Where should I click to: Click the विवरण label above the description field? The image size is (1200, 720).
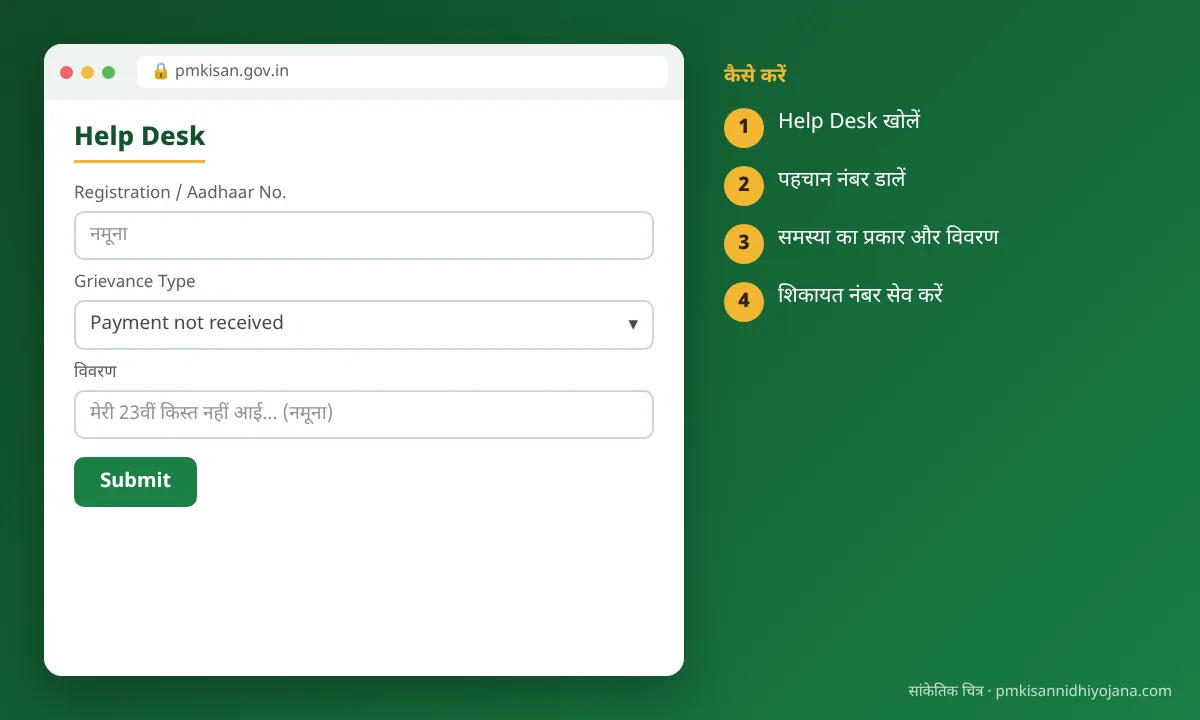click(95, 371)
